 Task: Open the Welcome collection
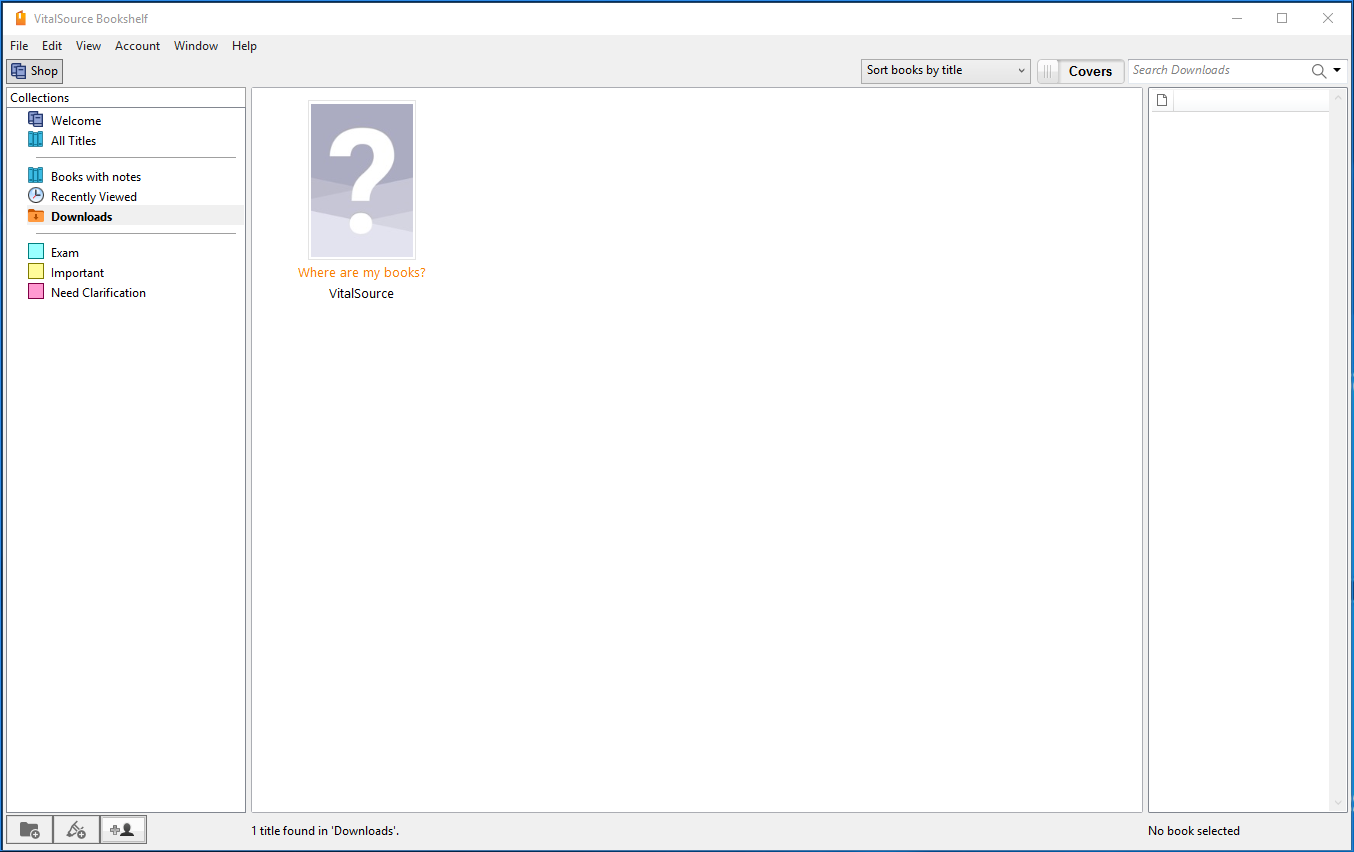(75, 121)
